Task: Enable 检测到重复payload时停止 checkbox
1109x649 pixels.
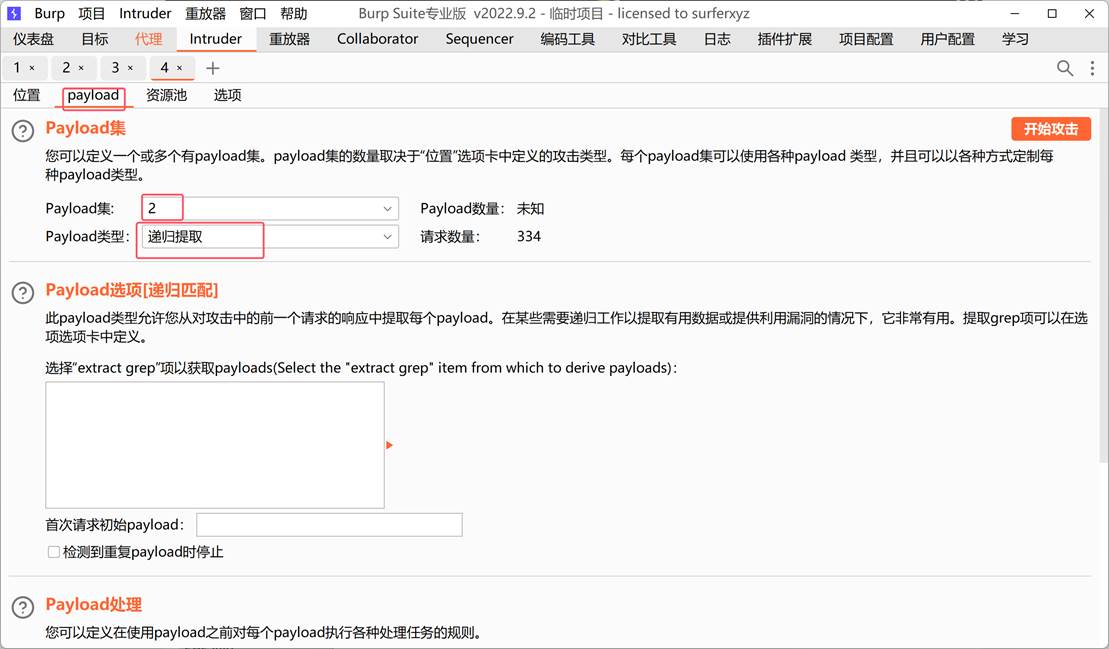Action: point(53,552)
